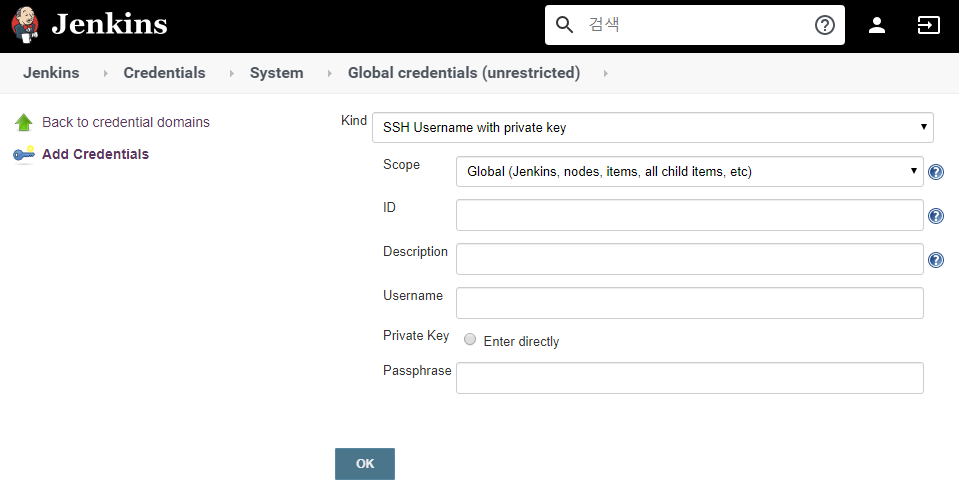959x490 pixels.
Task: Go to Jenkins breadcrumb
Action: click(x=51, y=73)
